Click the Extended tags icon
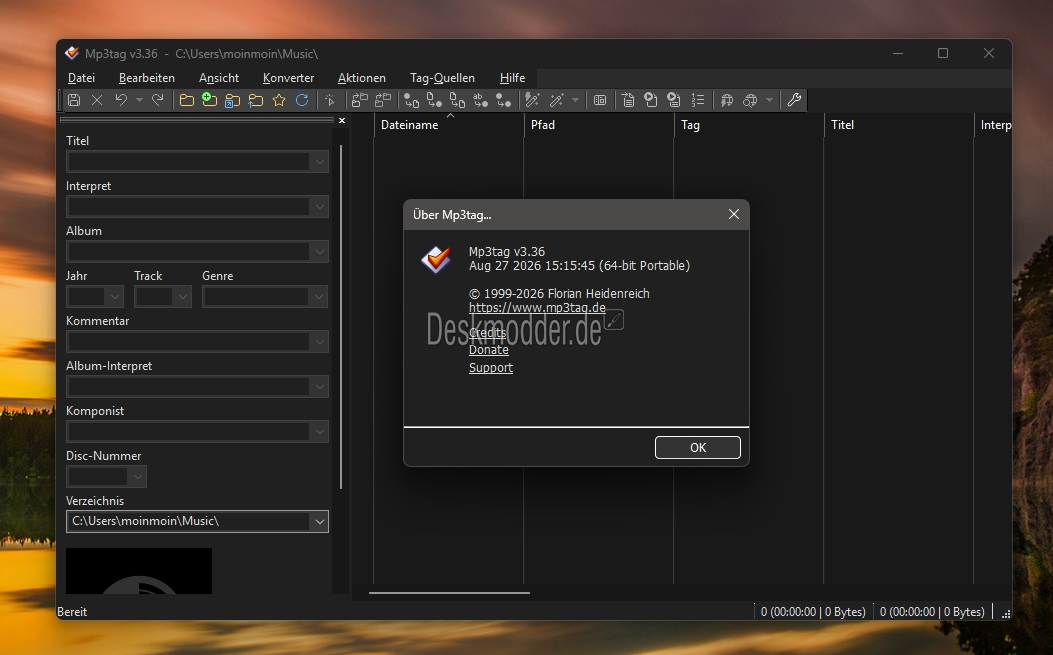The image size is (1053, 655). tap(600, 100)
